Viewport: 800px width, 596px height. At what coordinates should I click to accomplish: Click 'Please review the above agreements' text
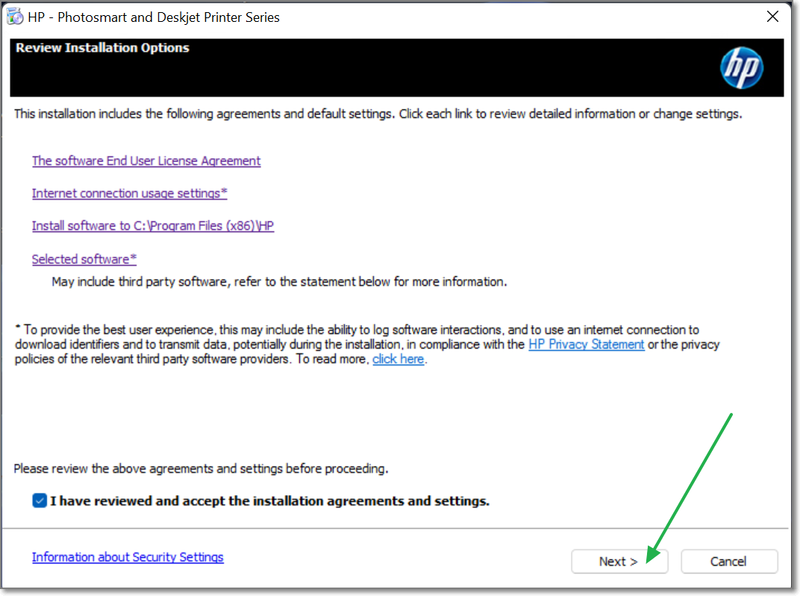[x=201, y=468]
